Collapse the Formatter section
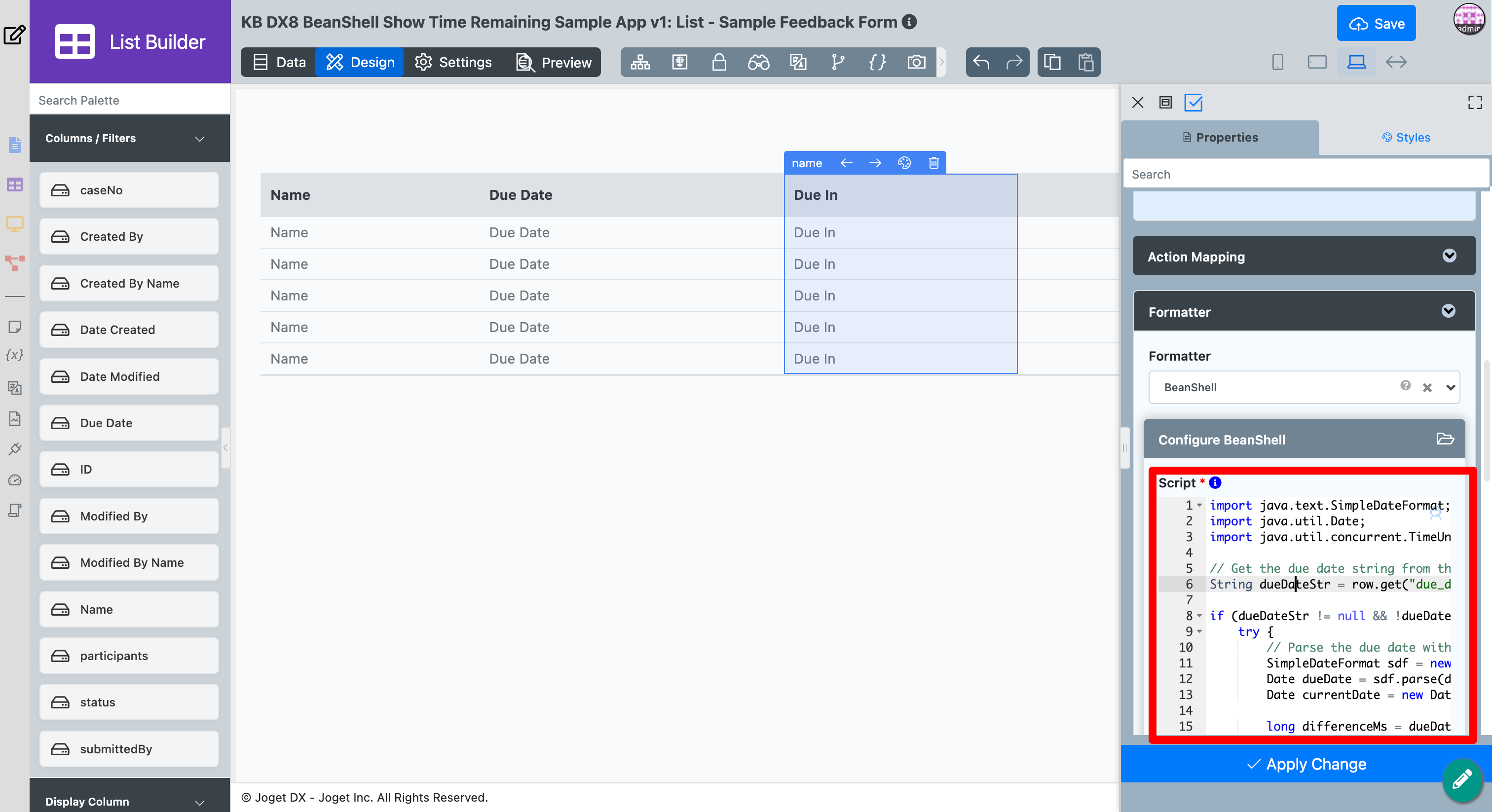 pos(1448,311)
